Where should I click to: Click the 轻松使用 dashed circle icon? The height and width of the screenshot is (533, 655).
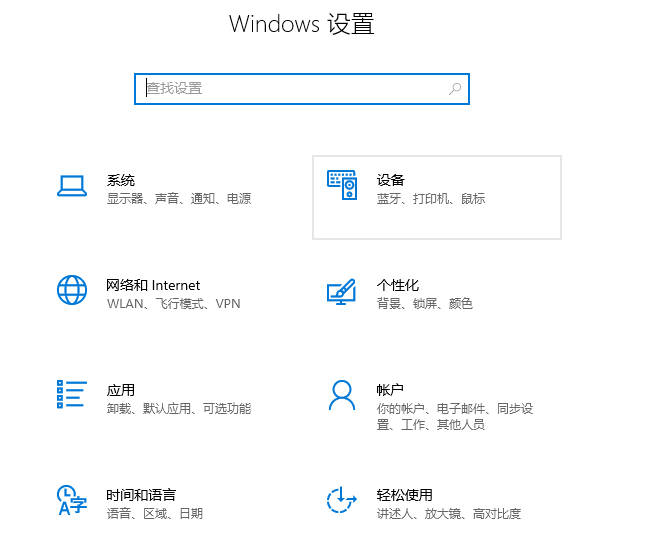pos(341,500)
